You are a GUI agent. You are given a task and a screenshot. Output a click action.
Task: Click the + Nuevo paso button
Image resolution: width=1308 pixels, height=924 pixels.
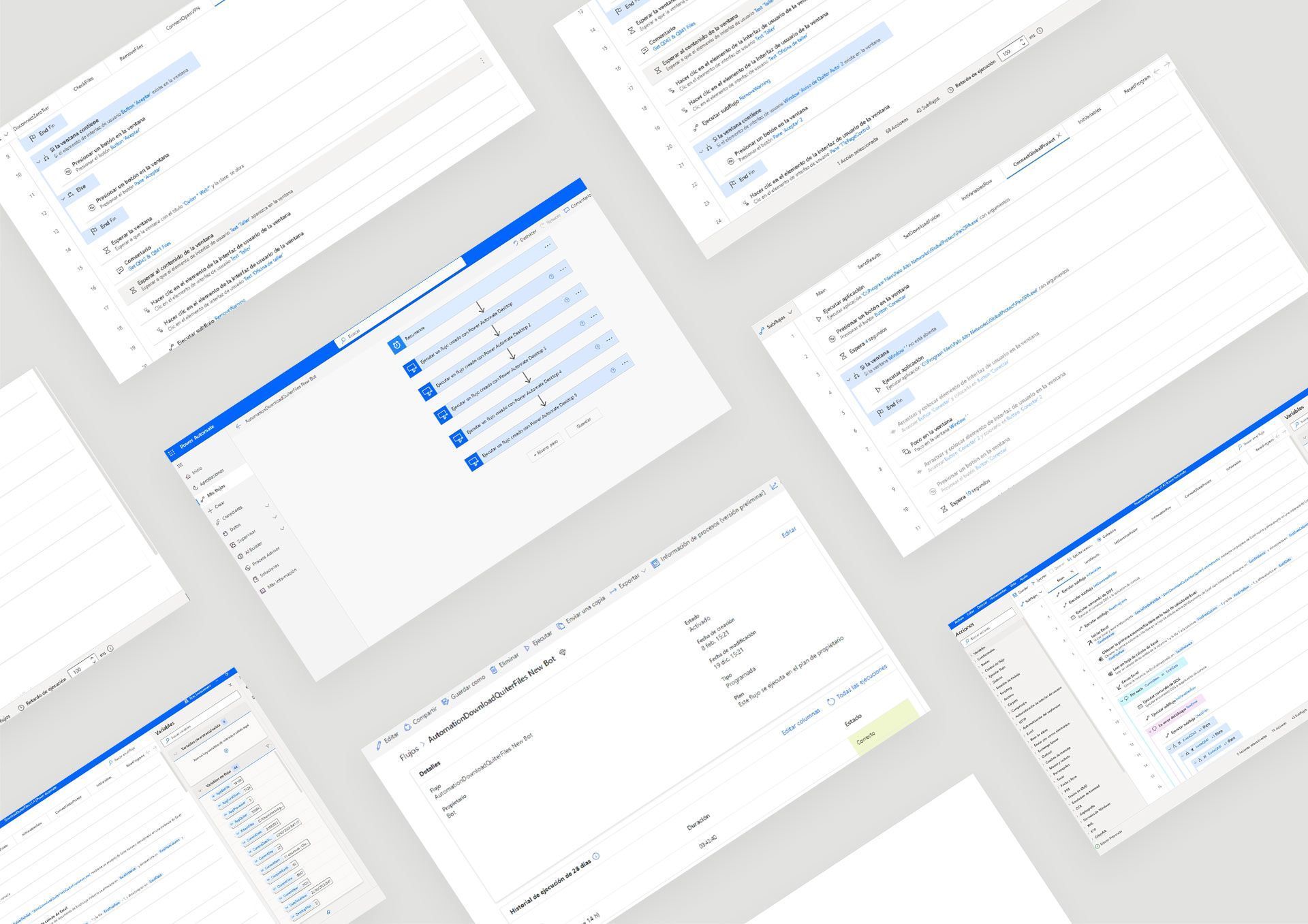tap(547, 449)
